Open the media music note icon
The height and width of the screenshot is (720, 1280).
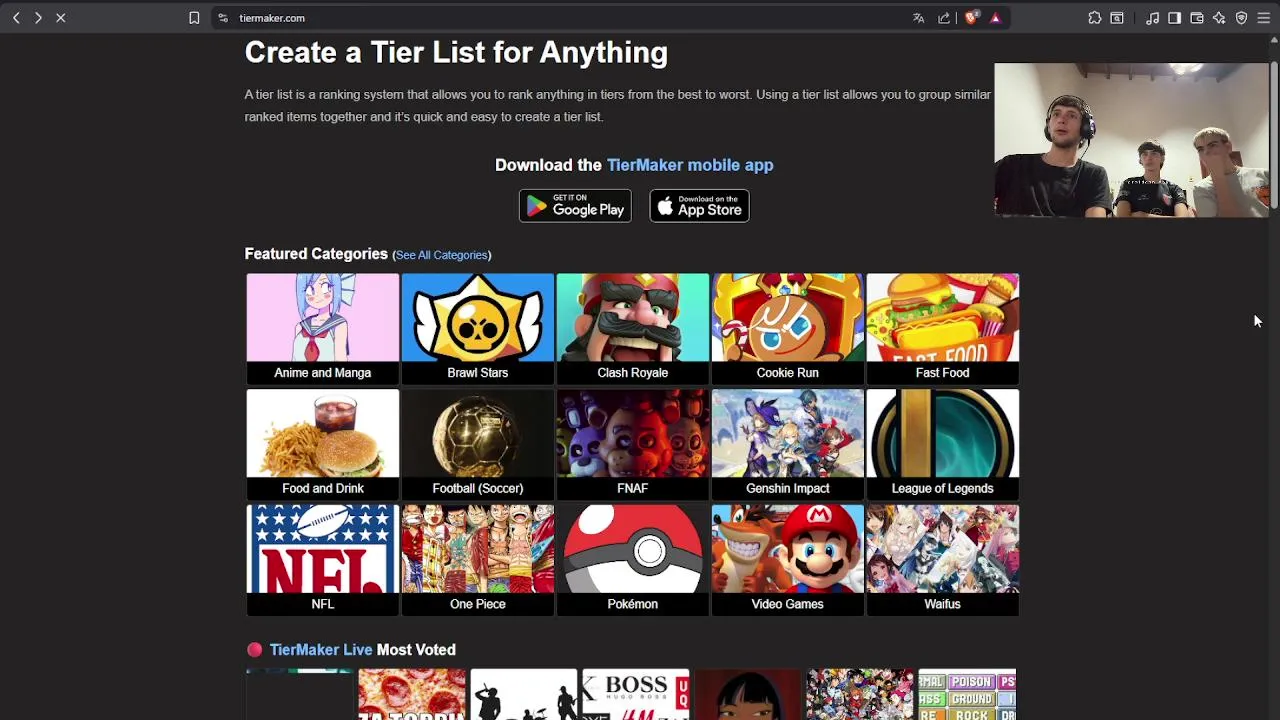click(x=1152, y=18)
